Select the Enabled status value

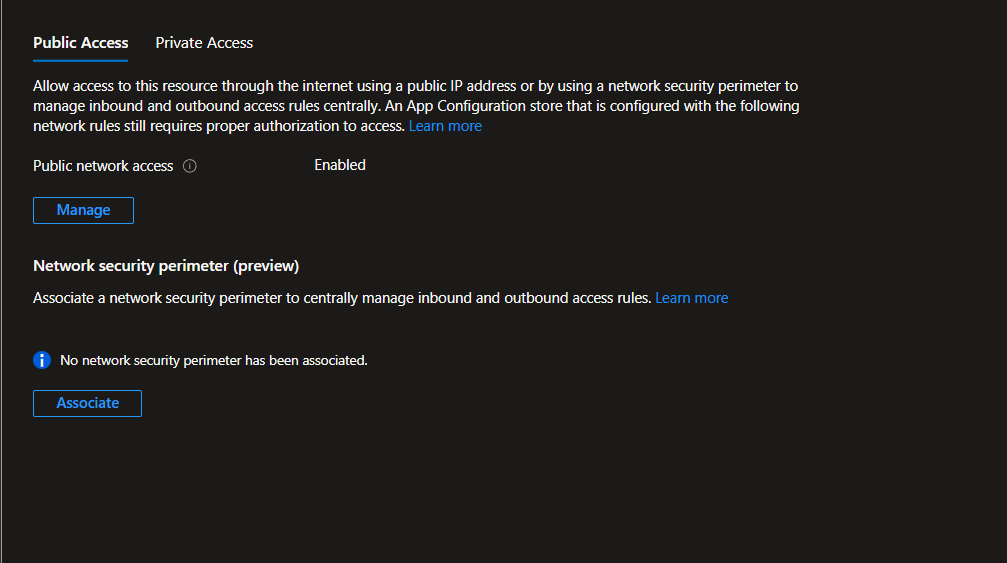[340, 165]
